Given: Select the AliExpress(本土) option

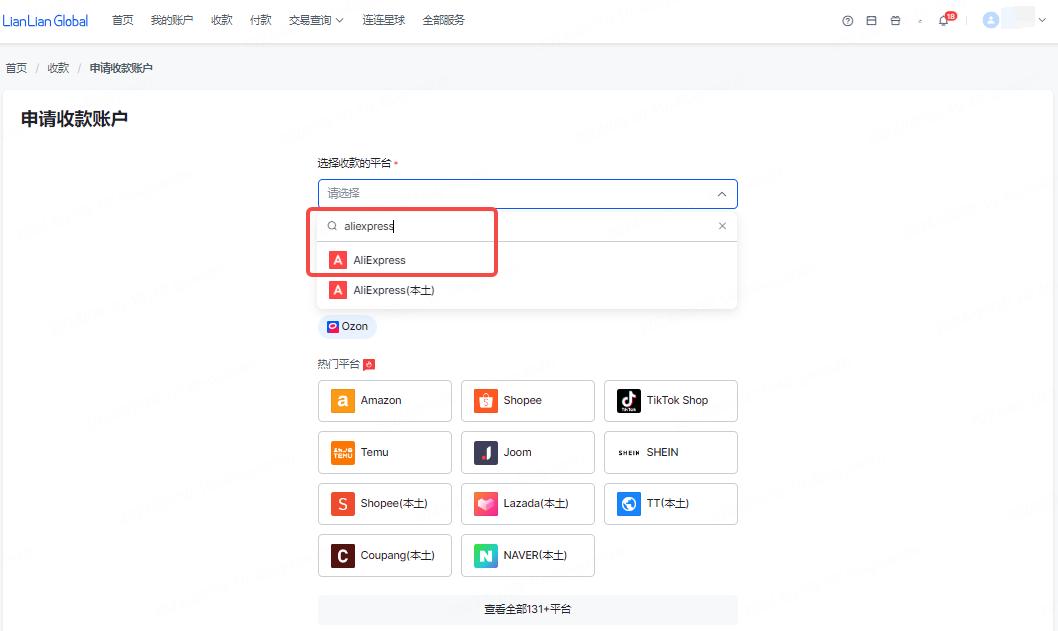Looking at the screenshot, I should click(x=527, y=290).
